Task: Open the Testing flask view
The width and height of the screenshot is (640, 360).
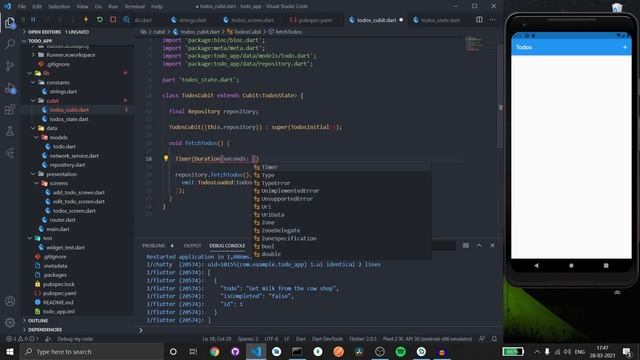Action: coord(10,131)
